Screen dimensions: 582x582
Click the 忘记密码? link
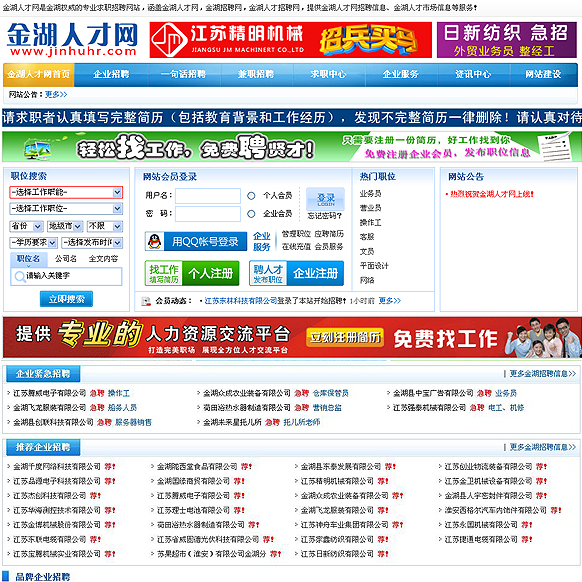pyautogui.click(x=325, y=216)
